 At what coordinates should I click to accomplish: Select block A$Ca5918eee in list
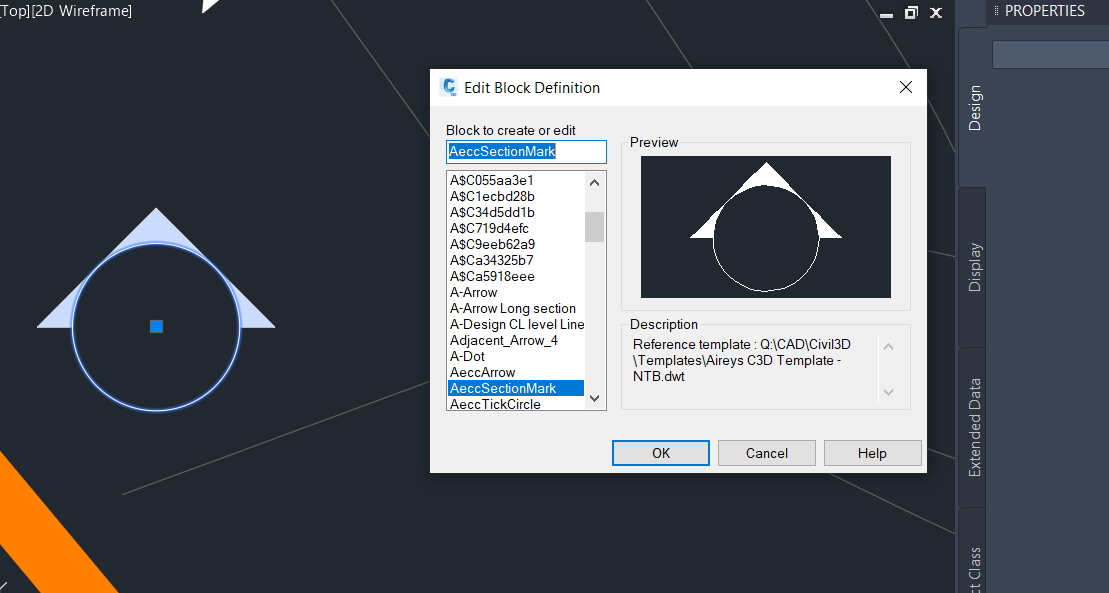[x=516, y=277]
